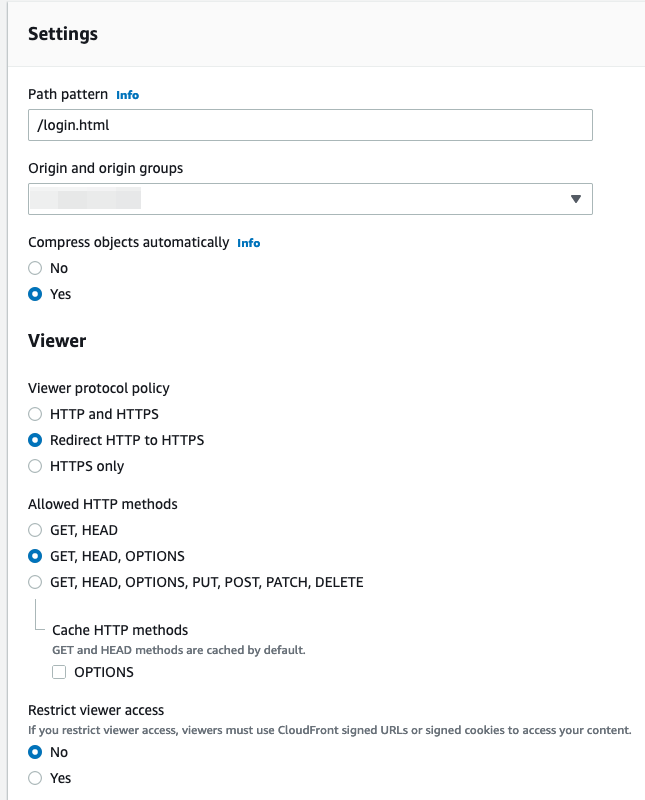Click the Path pattern Info link

(128, 94)
